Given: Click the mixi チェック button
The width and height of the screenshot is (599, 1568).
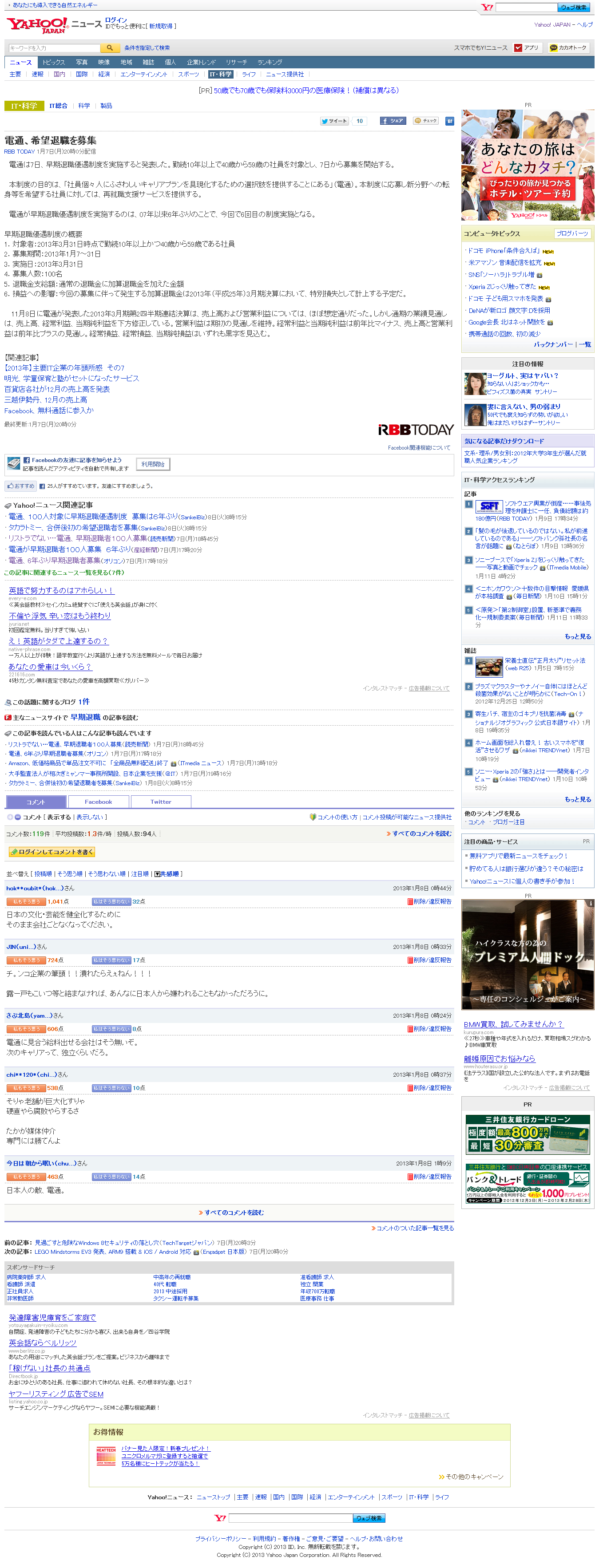Looking at the screenshot, I should click(425, 121).
